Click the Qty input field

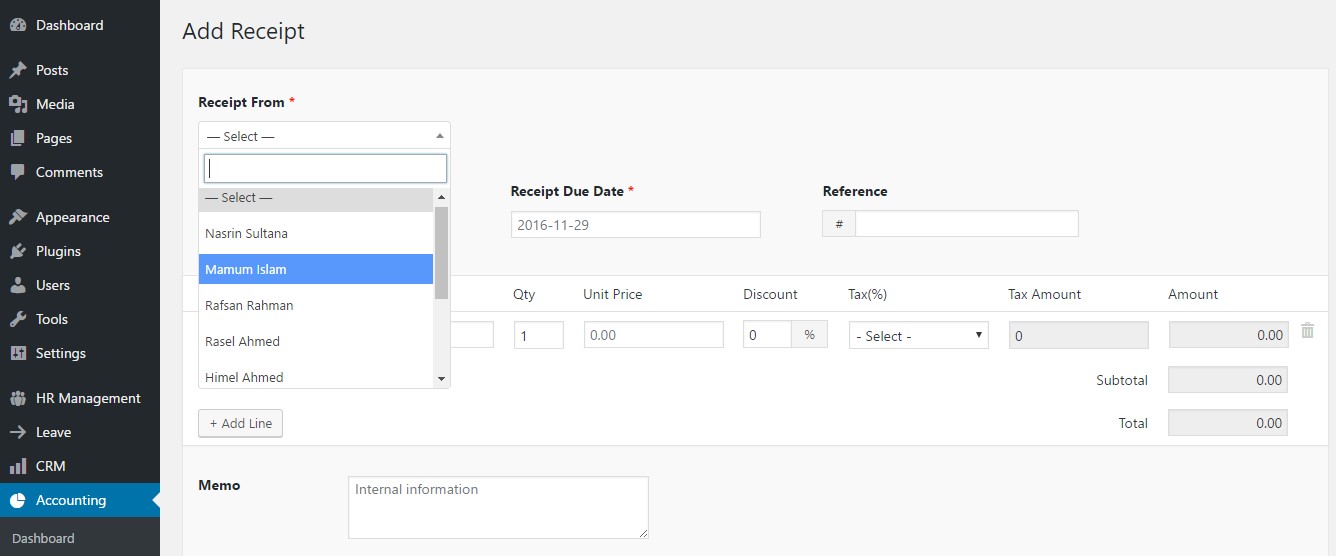538,335
